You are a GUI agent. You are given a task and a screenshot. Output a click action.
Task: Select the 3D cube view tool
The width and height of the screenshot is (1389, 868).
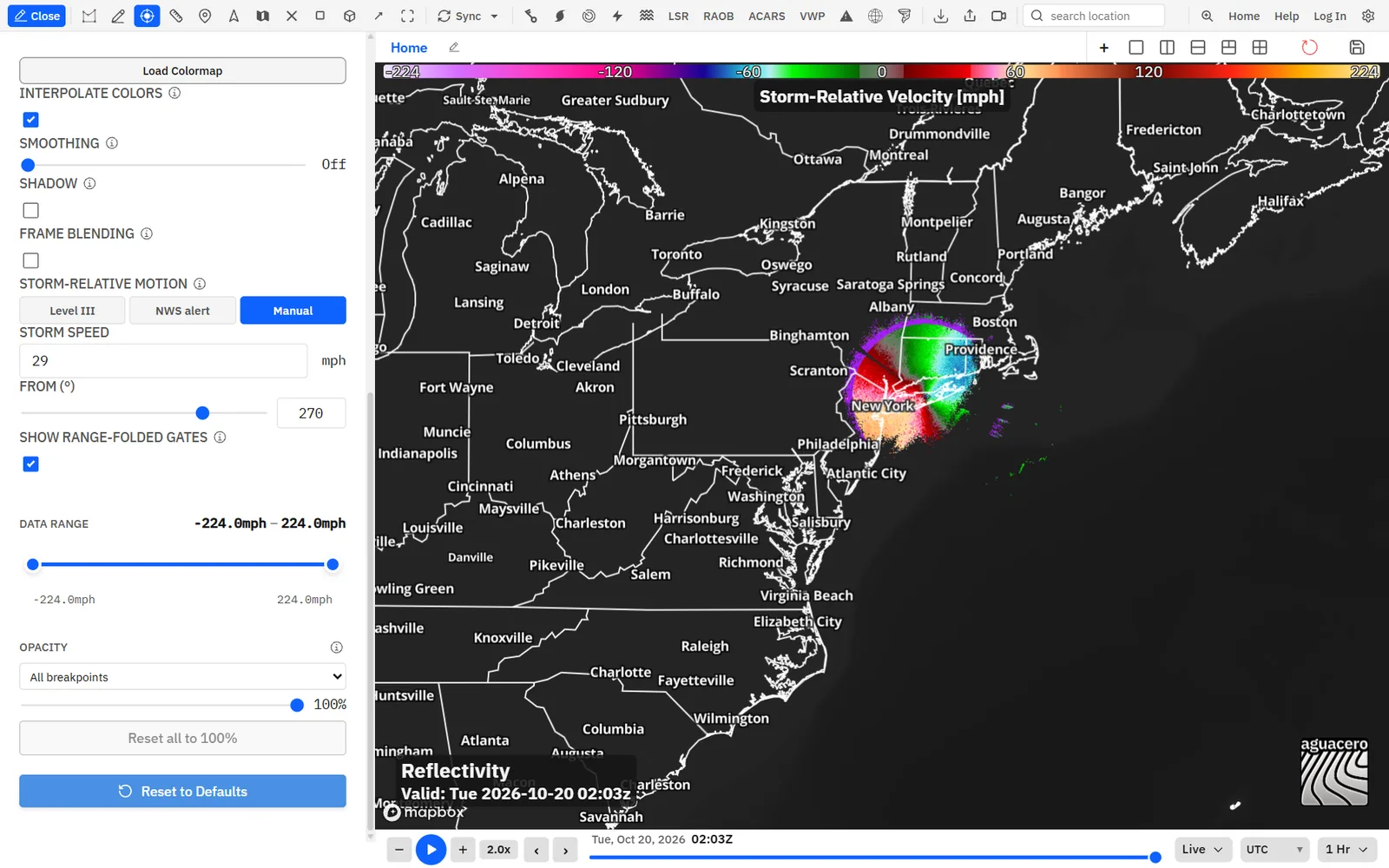(x=349, y=16)
